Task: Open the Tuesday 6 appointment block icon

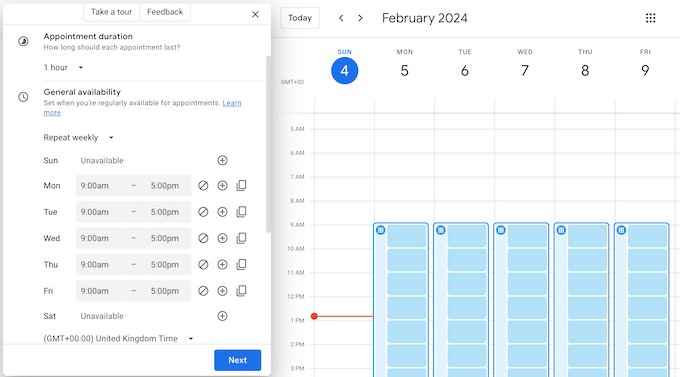Action: coord(441,230)
